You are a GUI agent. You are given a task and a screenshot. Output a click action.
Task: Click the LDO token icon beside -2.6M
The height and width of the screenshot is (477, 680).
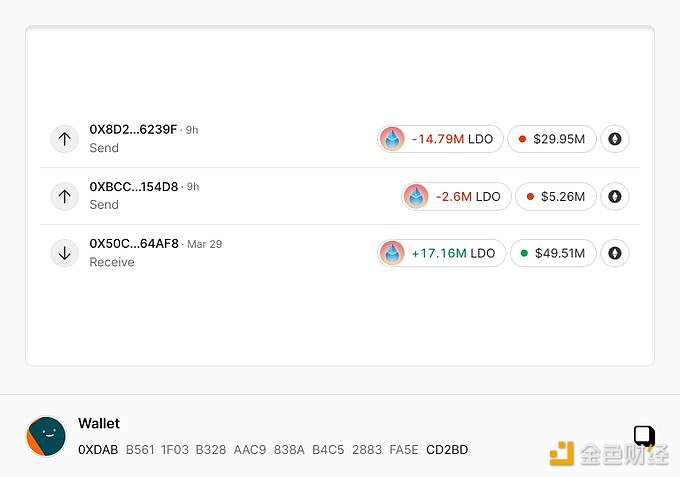click(x=416, y=196)
